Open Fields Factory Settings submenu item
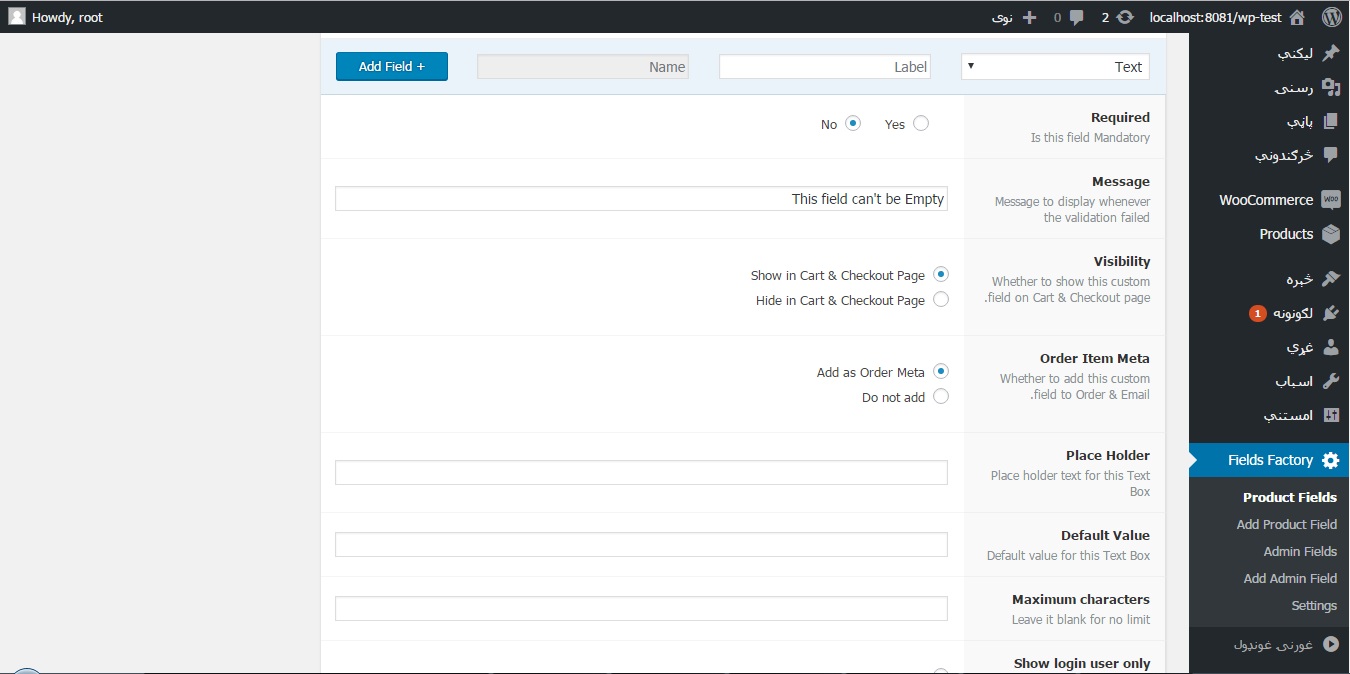 (1314, 605)
